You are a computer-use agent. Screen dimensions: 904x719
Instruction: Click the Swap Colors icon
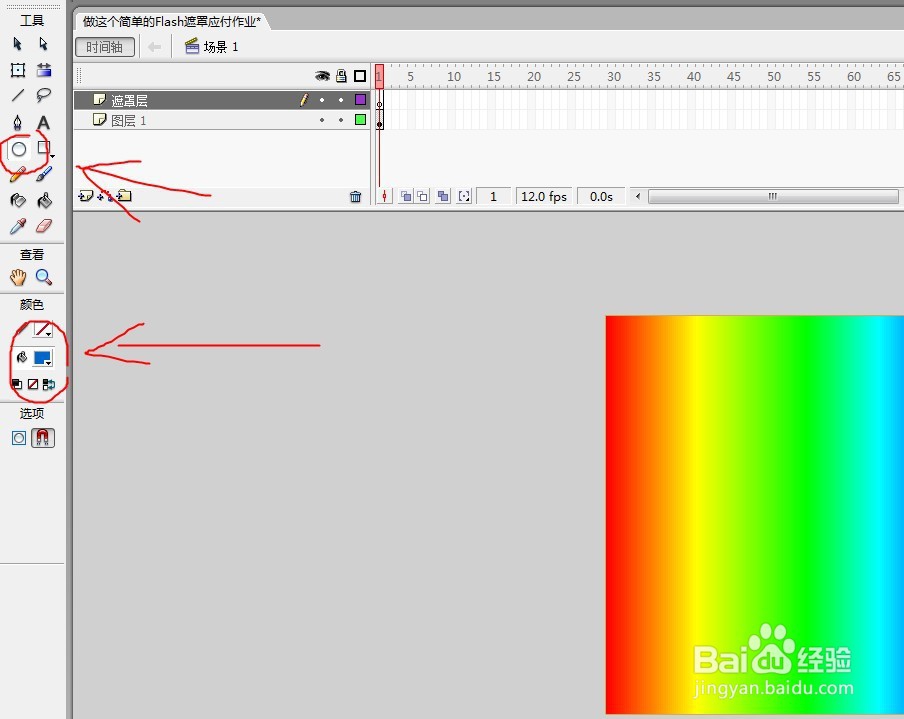[x=49, y=384]
